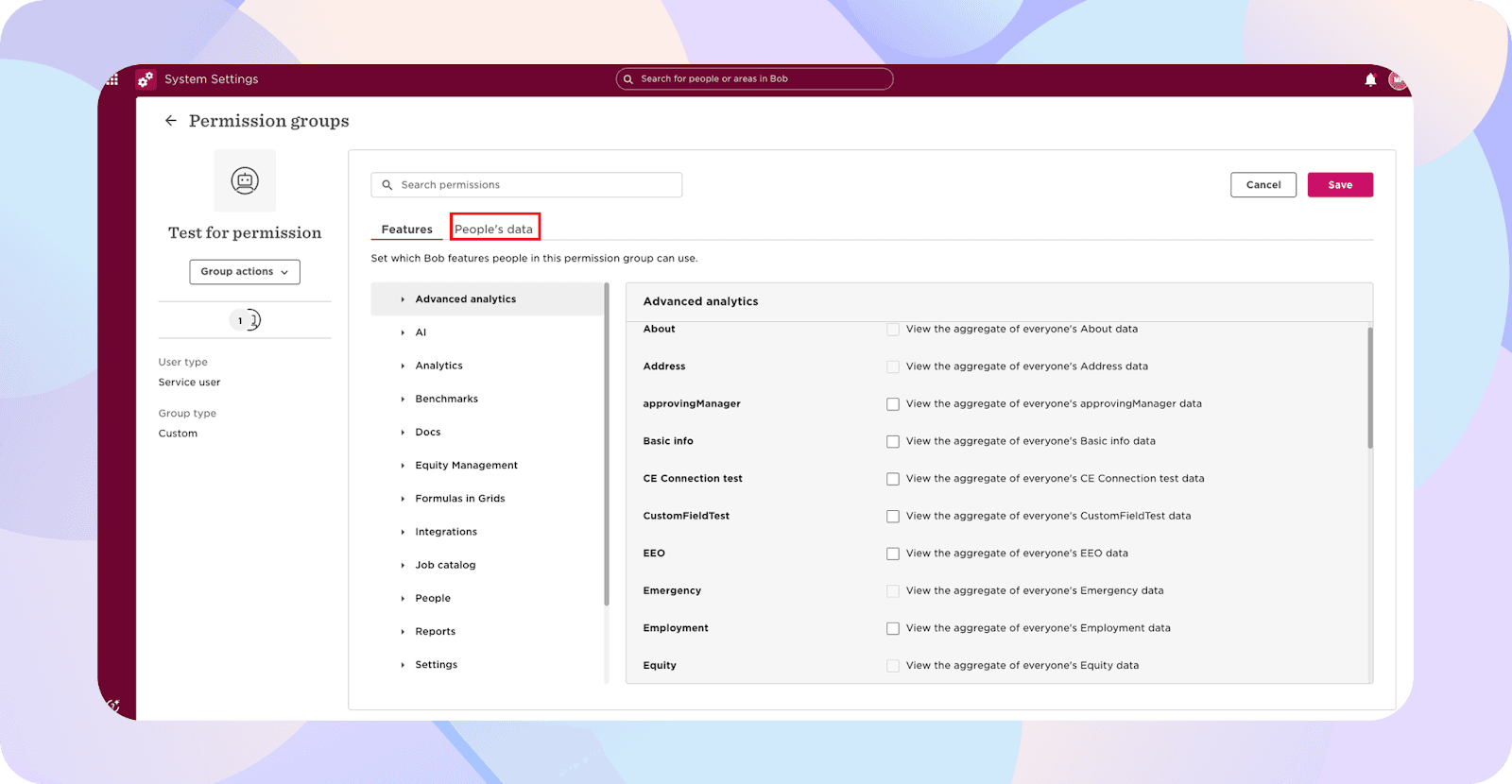Check the Basic info aggregate data box
1512x784 pixels.
893,441
